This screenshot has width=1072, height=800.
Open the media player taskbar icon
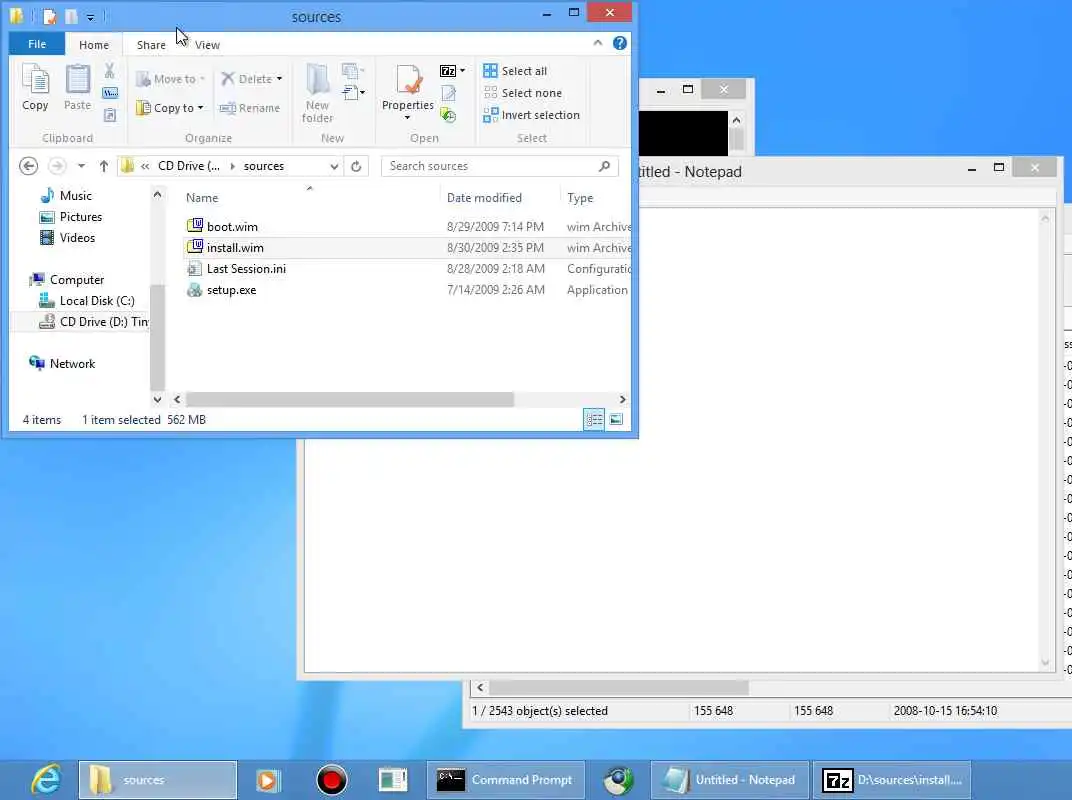[268, 780]
